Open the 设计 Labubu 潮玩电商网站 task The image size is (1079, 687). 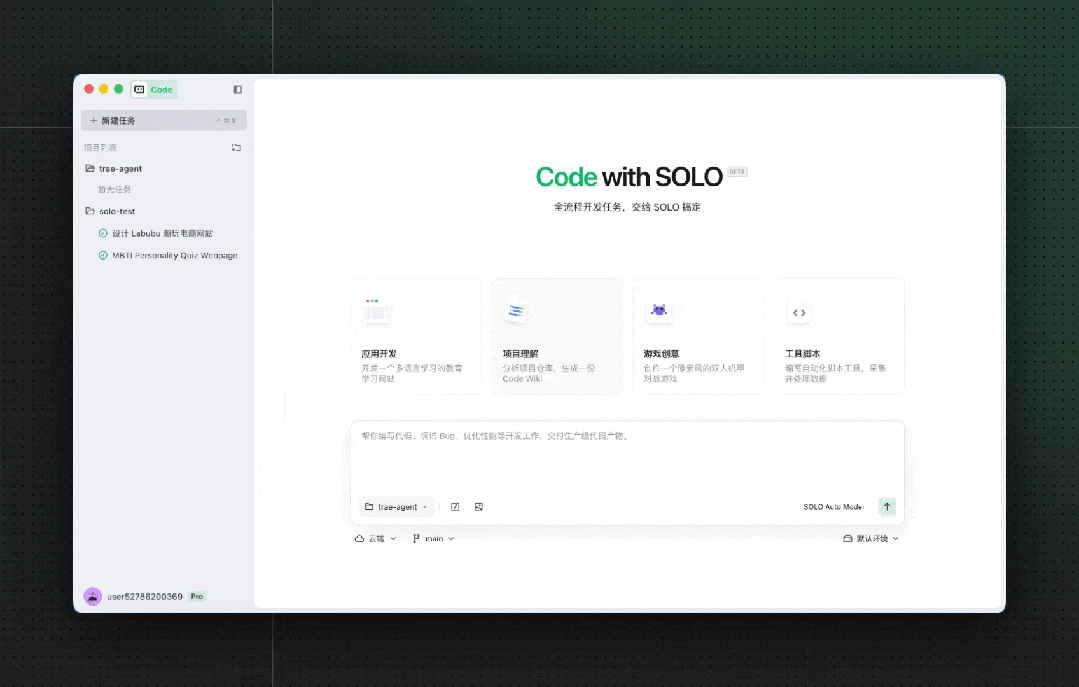click(162, 233)
